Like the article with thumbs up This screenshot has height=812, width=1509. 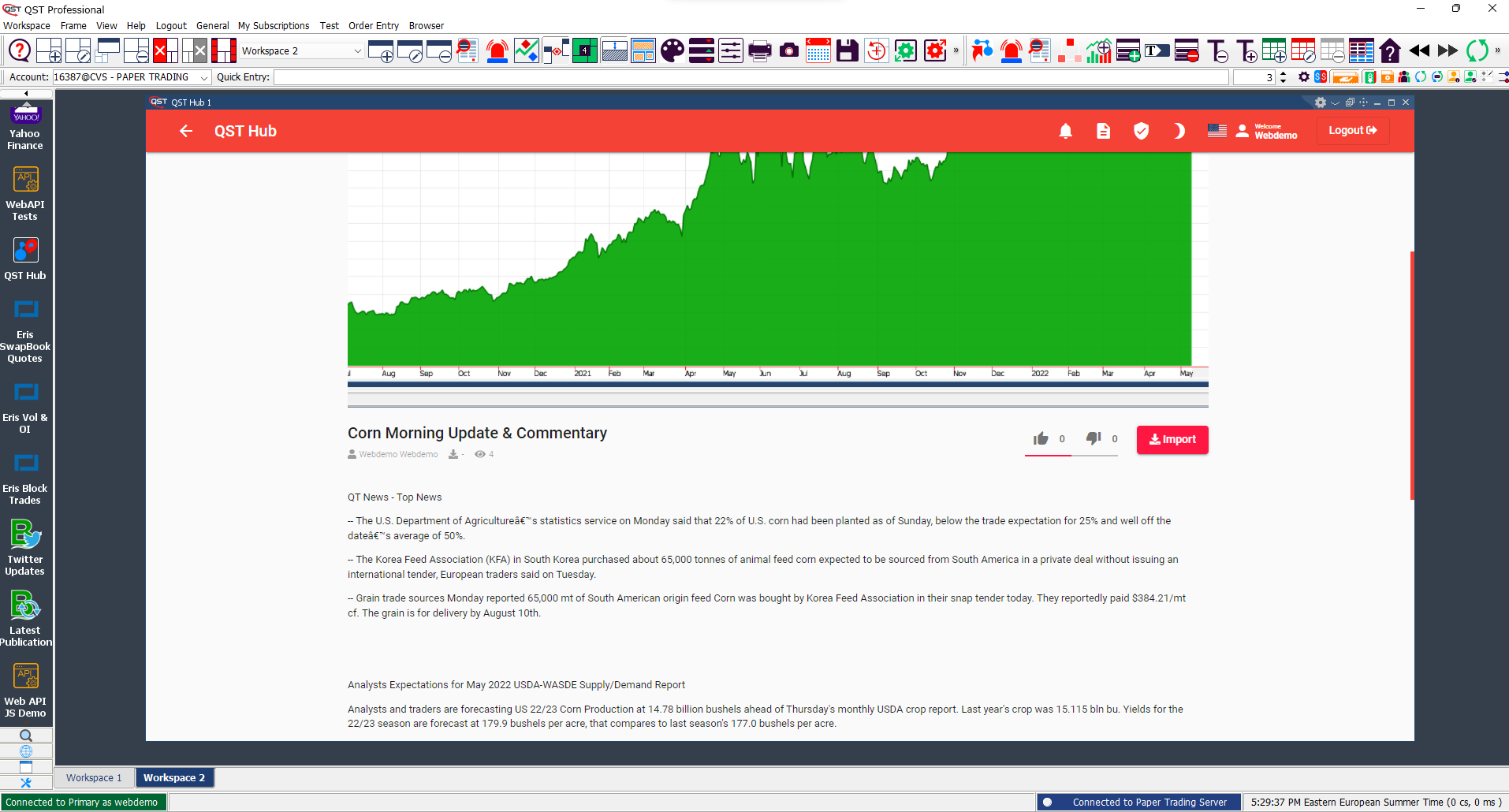[1041, 439]
